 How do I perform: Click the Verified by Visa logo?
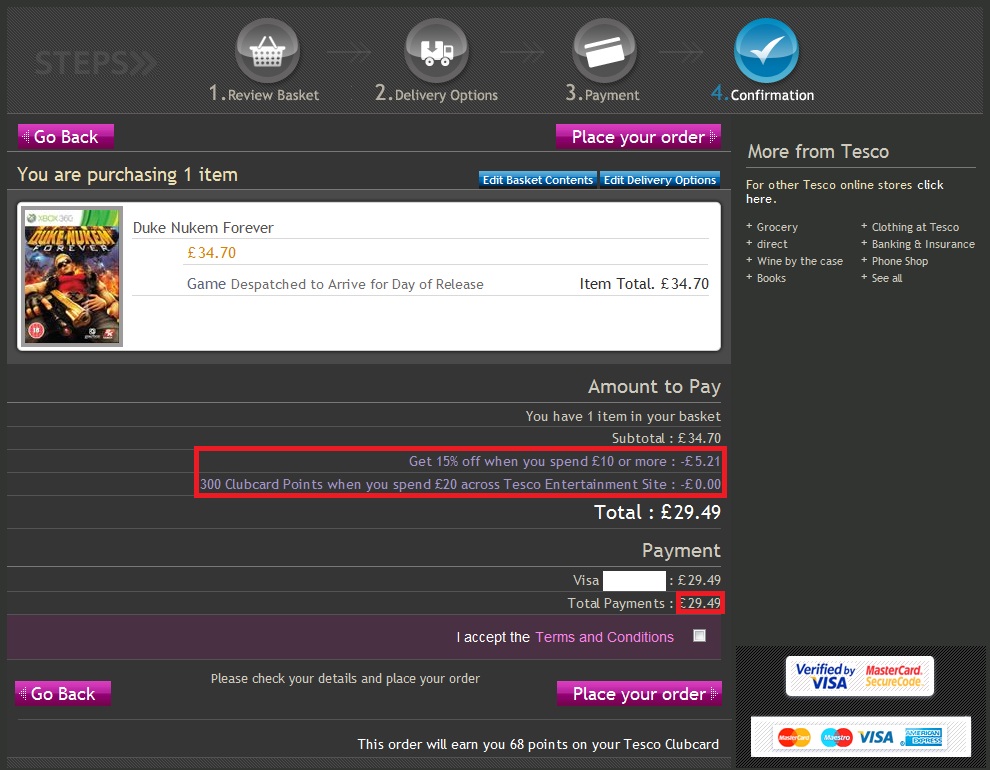point(822,676)
